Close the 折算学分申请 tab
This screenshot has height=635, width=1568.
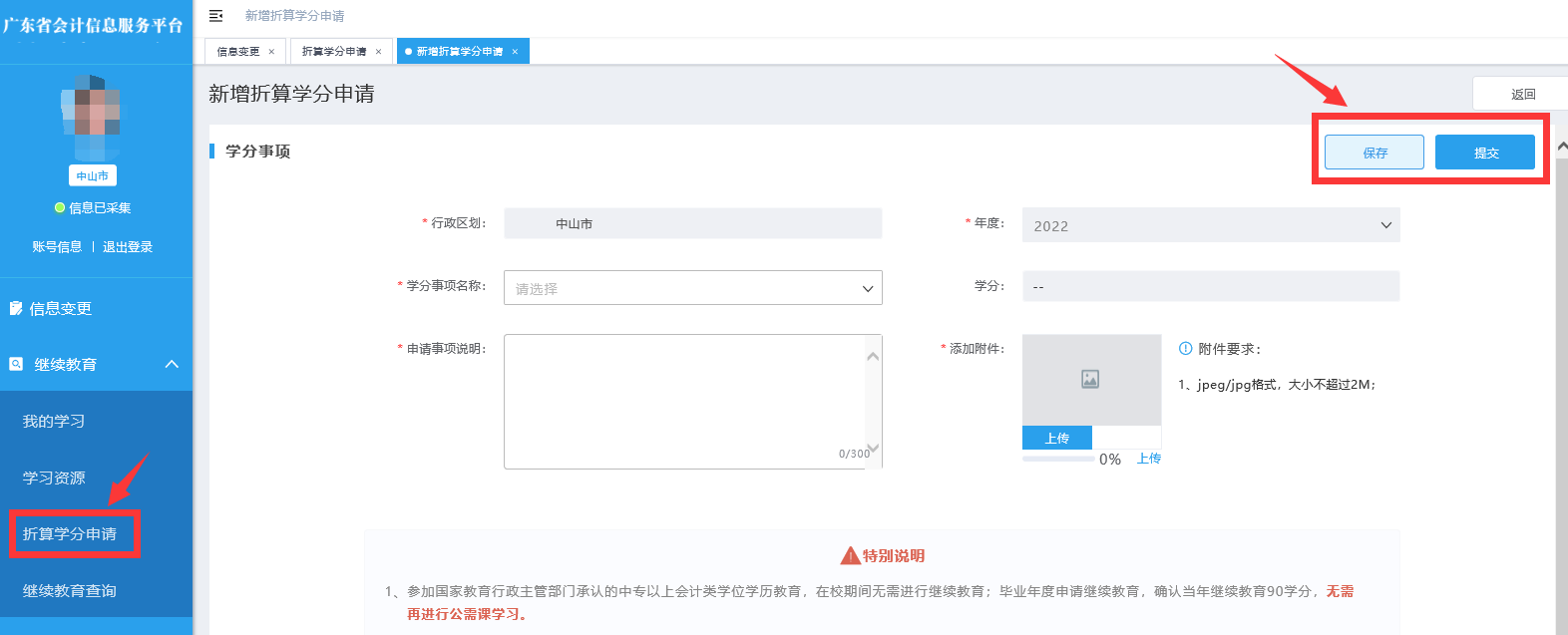(378, 52)
